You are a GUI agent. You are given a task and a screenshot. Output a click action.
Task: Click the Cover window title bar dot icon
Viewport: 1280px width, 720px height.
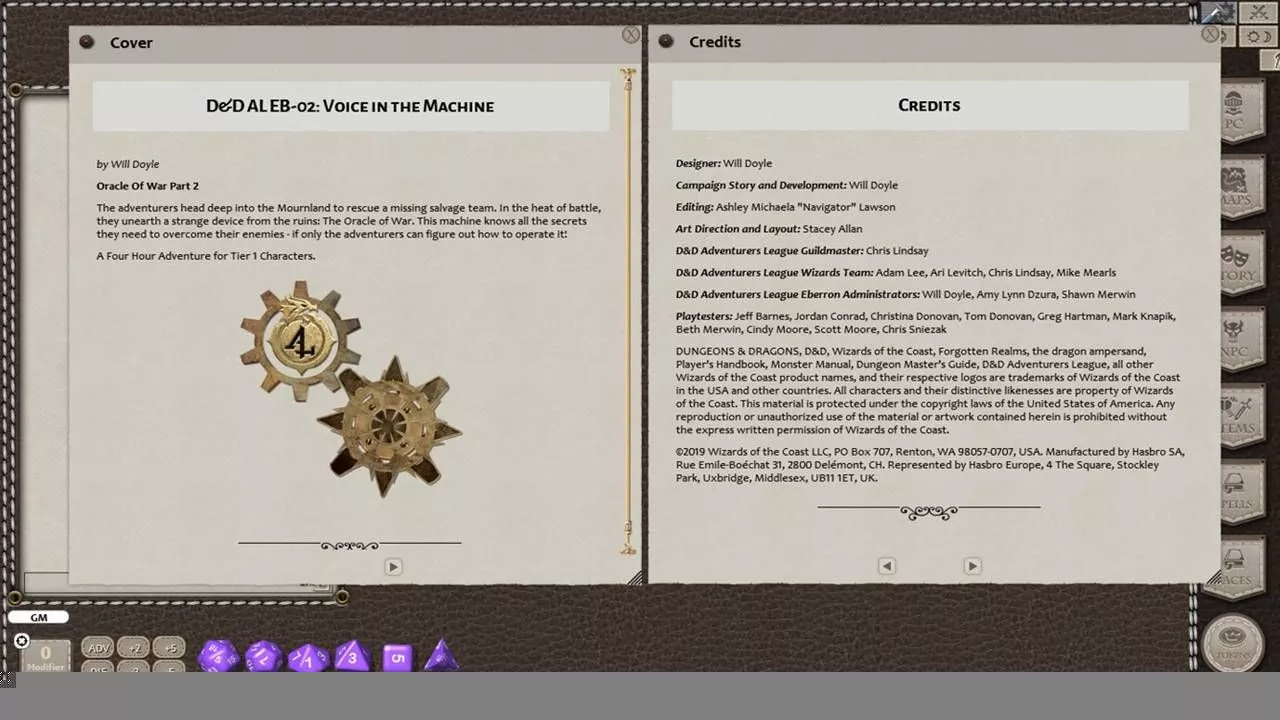pos(86,42)
